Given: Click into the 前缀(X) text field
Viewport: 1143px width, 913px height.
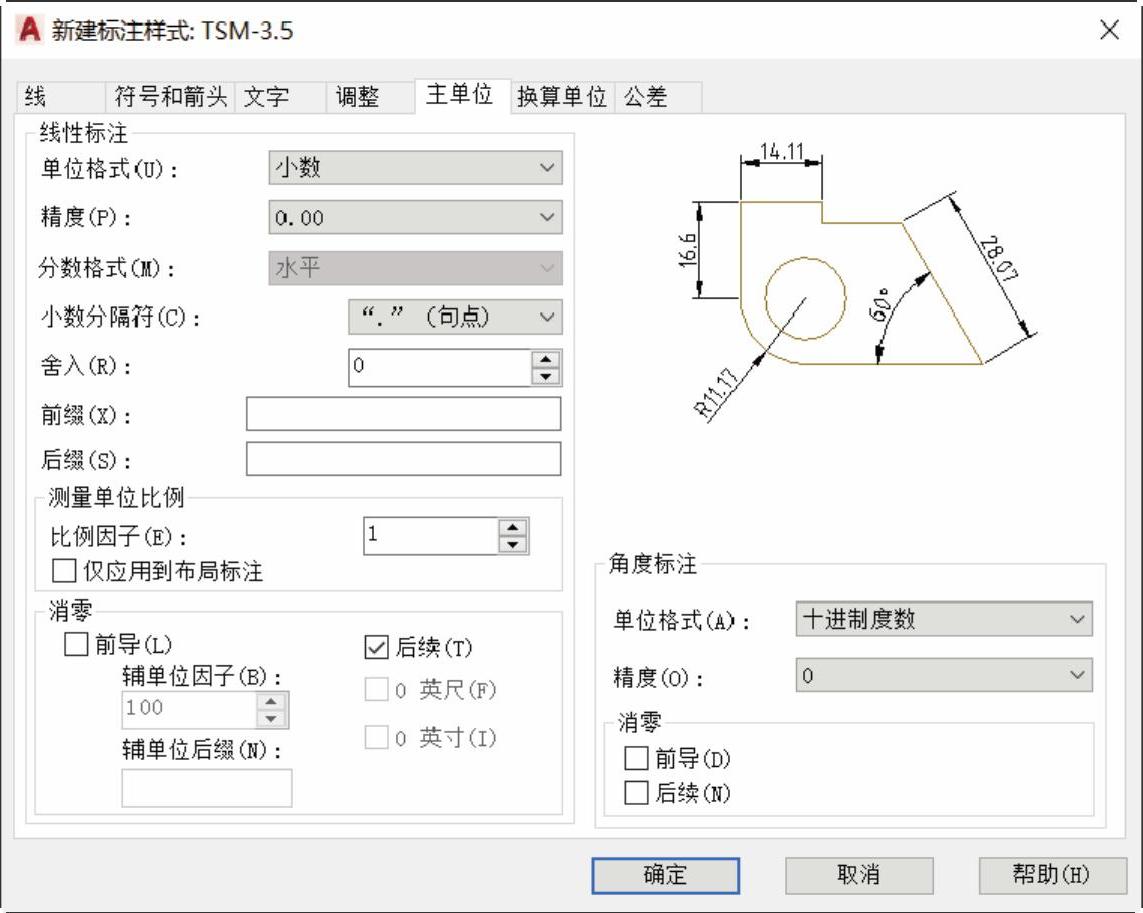Looking at the screenshot, I should 403,415.
